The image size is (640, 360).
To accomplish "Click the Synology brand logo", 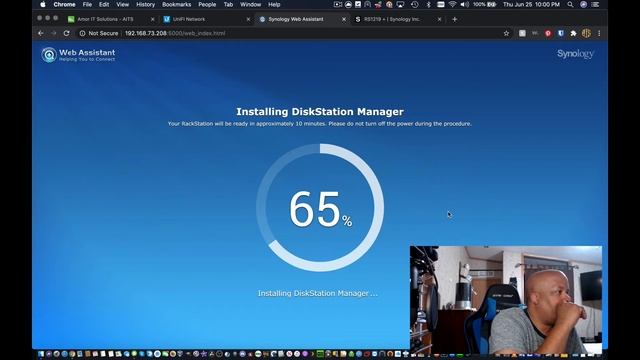I will 575,54.
